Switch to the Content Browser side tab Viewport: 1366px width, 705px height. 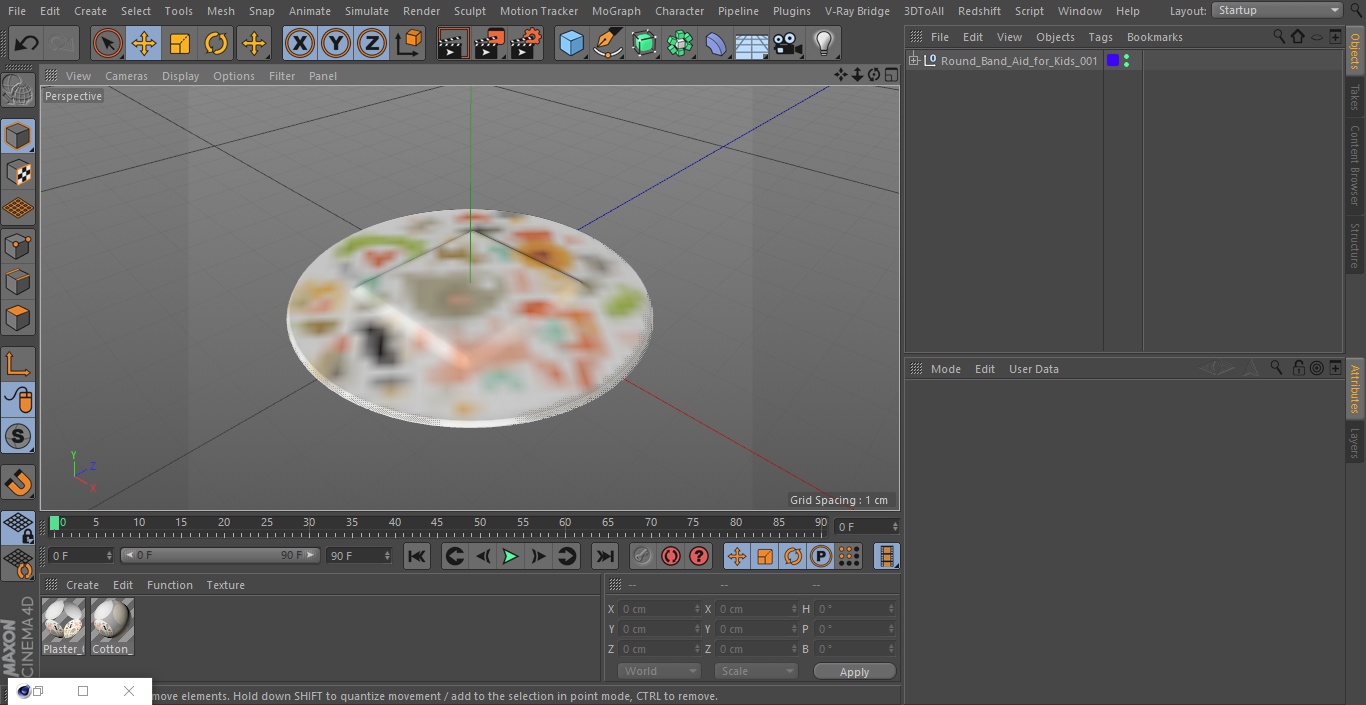pos(1355,165)
